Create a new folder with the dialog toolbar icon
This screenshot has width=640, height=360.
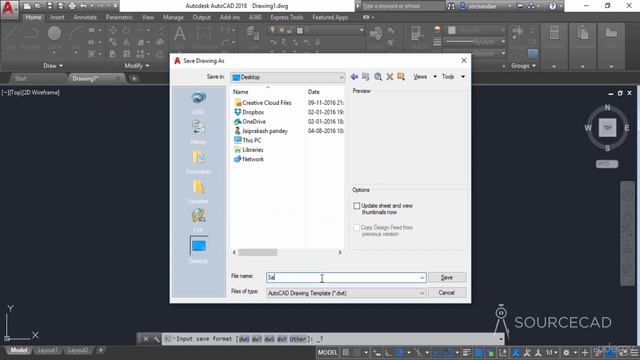pyautogui.click(x=401, y=77)
